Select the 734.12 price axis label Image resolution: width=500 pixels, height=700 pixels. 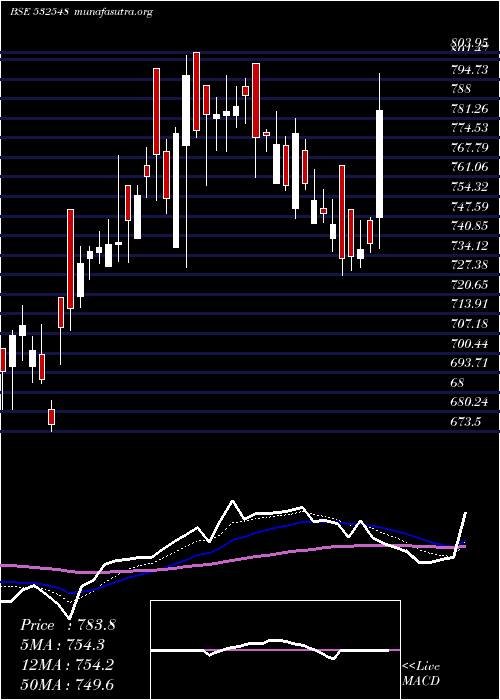click(470, 245)
